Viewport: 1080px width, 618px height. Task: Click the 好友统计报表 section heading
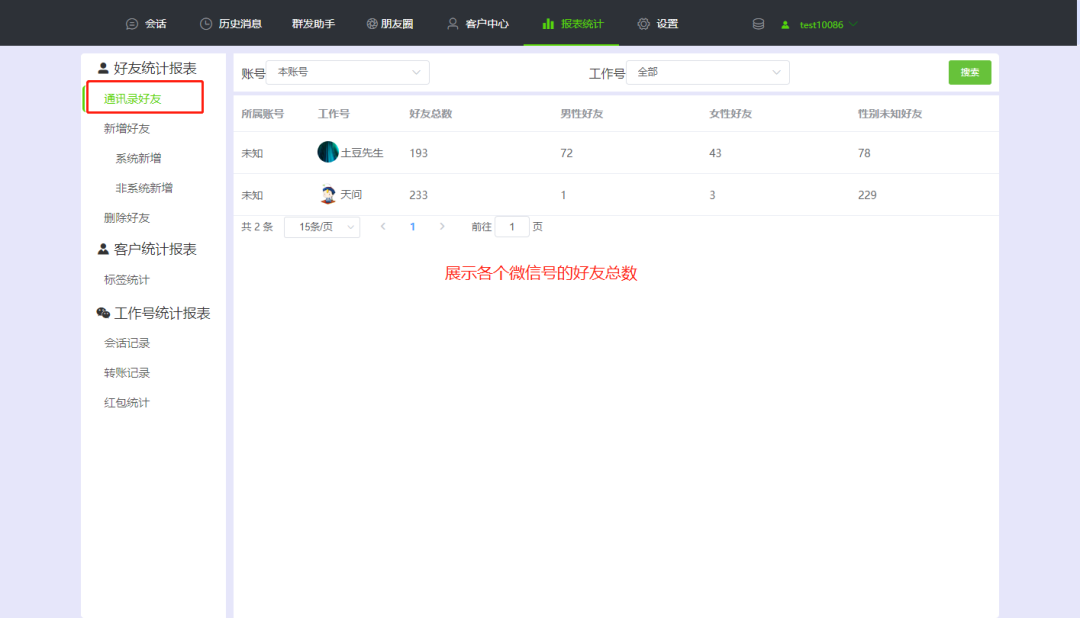[155, 68]
